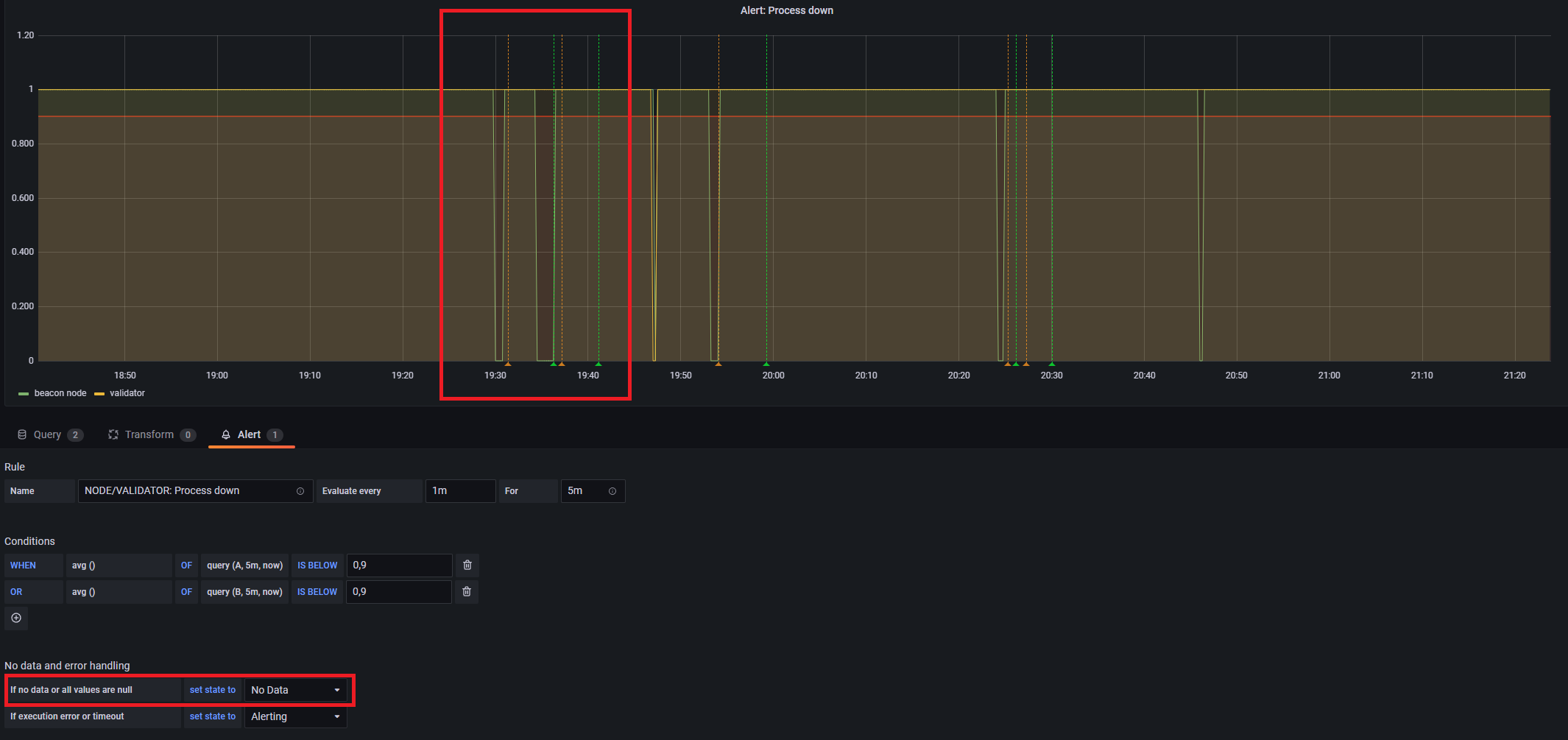Delete the query A condition with trash icon
Viewport: 1568px width, 740px height.
(467, 565)
